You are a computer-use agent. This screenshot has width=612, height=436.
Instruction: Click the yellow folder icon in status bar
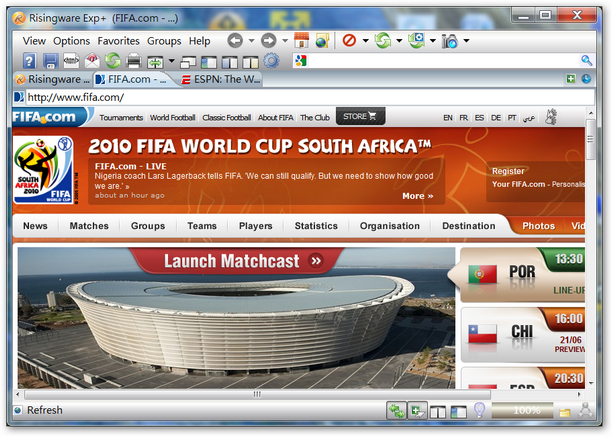click(564, 412)
